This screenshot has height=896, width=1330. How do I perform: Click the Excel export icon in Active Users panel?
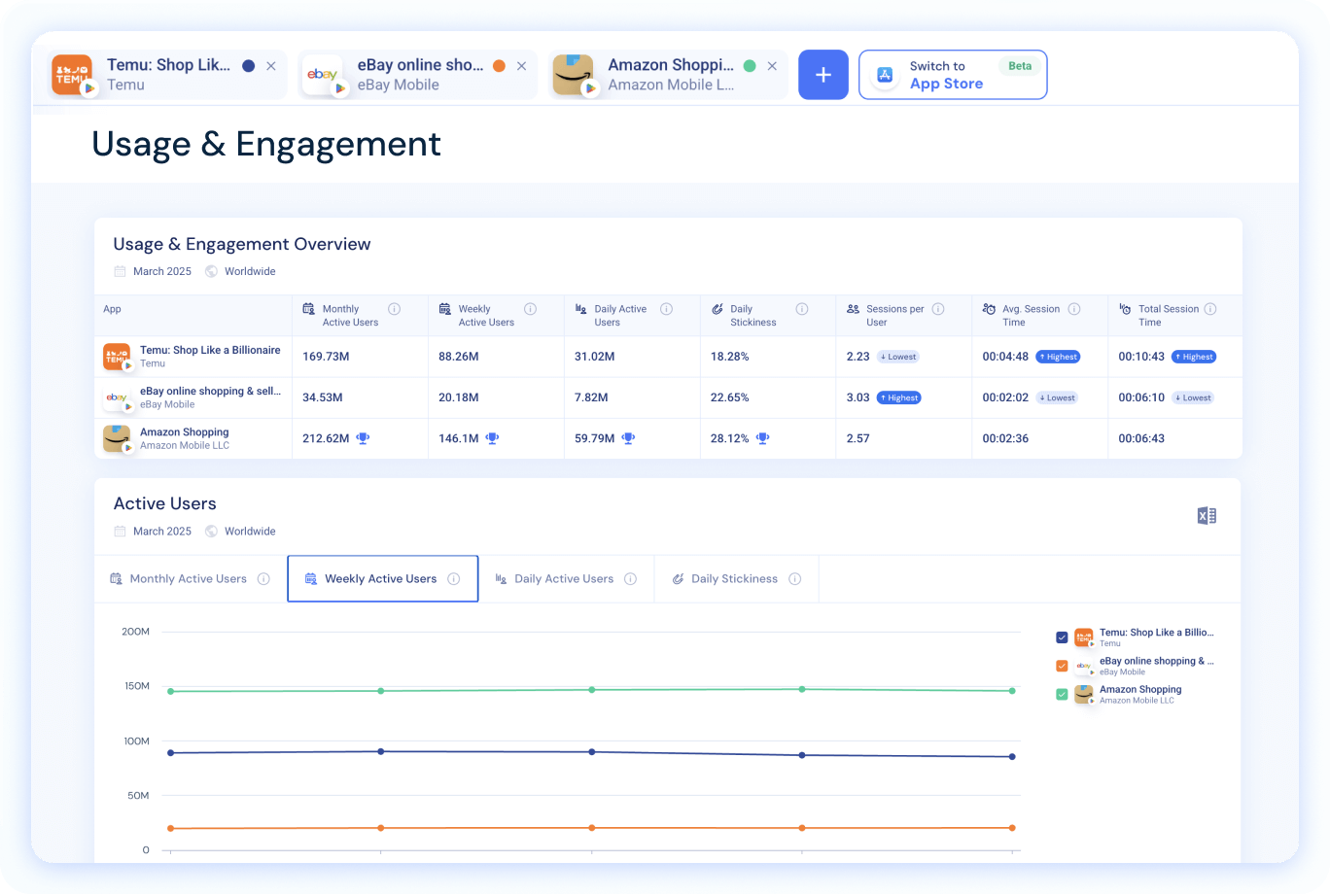pos(1207,515)
